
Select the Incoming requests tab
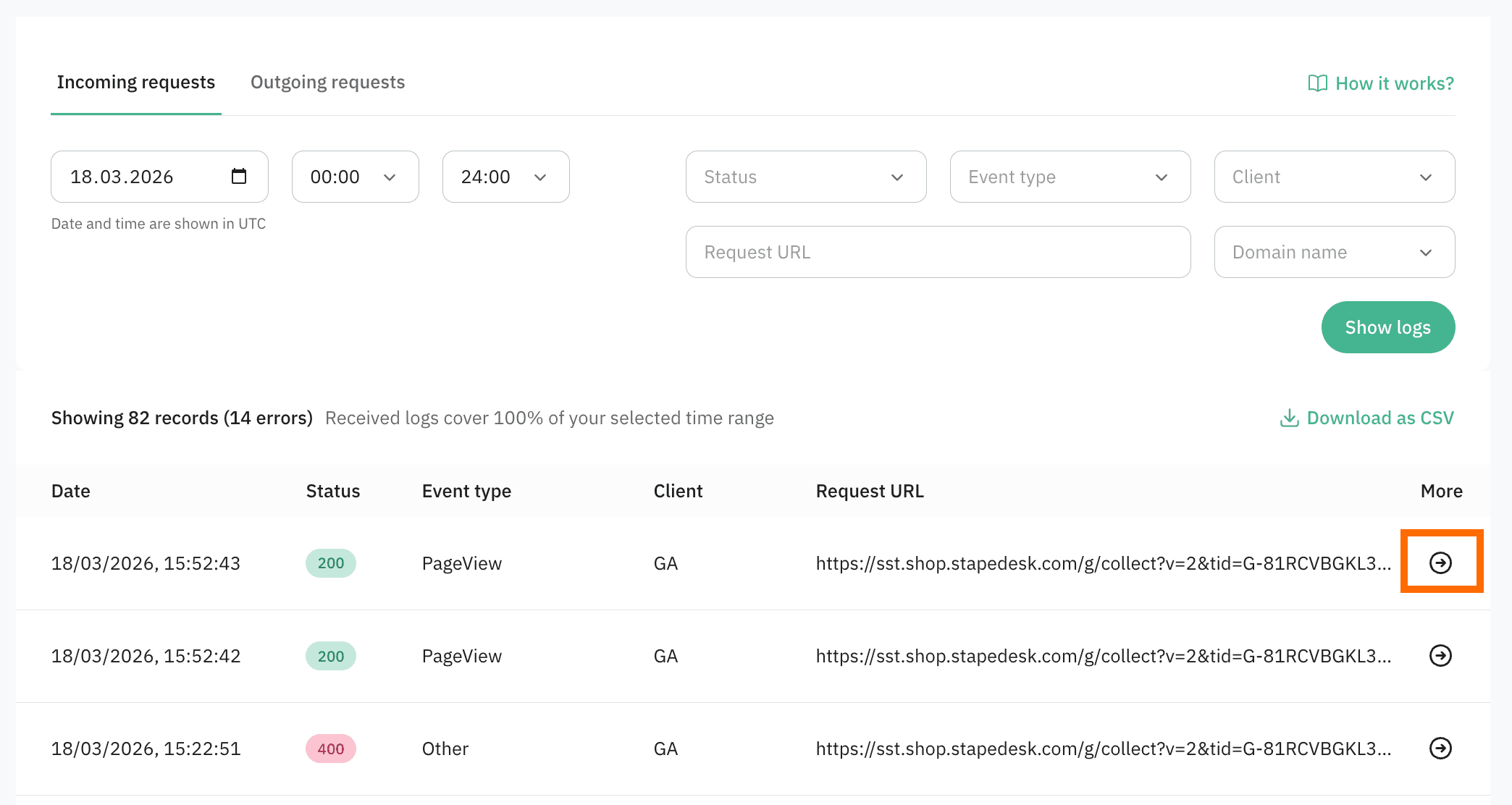click(x=136, y=82)
